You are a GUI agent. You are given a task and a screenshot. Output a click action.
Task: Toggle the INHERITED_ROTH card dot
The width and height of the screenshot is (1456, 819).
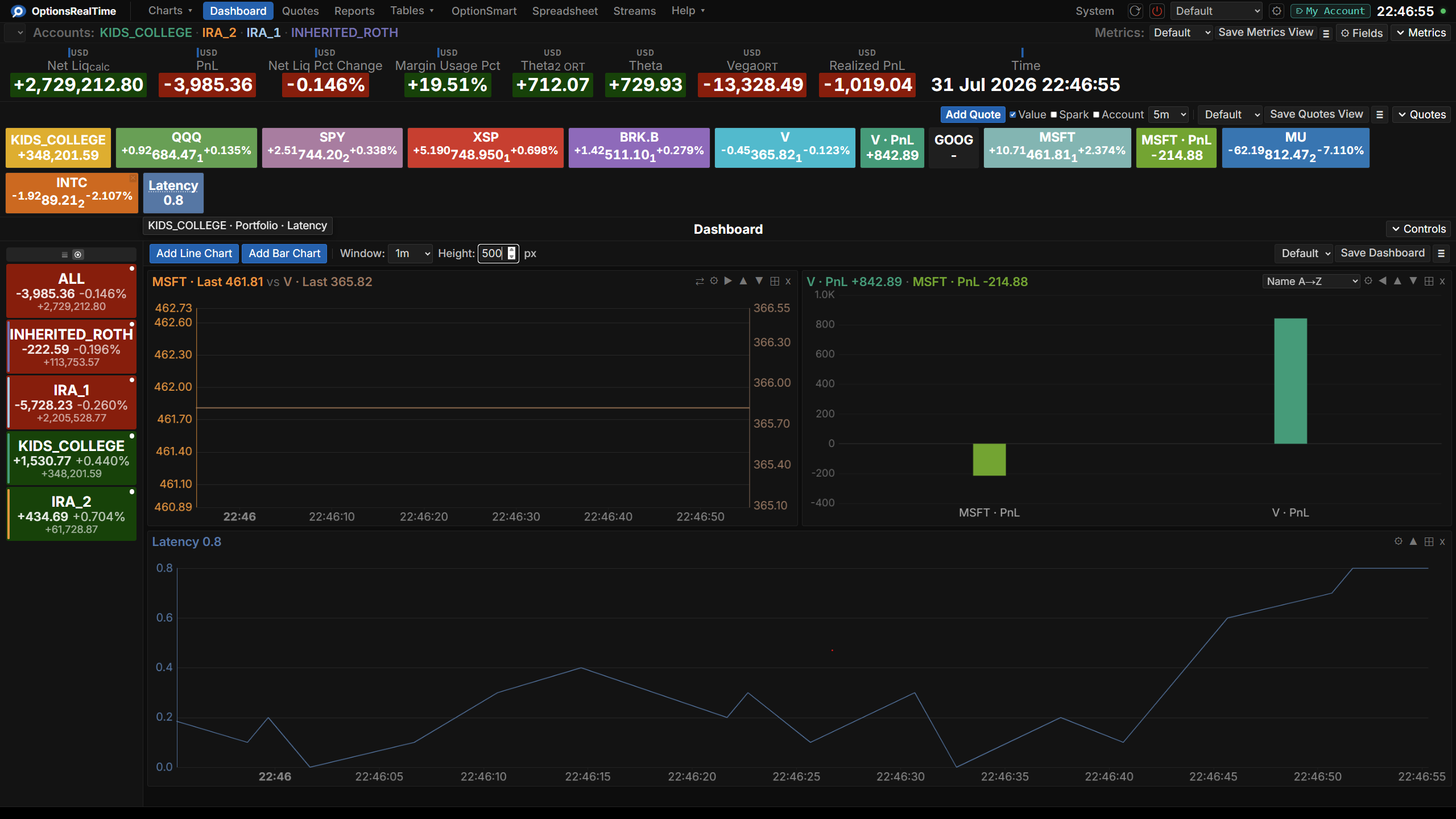coord(132,324)
